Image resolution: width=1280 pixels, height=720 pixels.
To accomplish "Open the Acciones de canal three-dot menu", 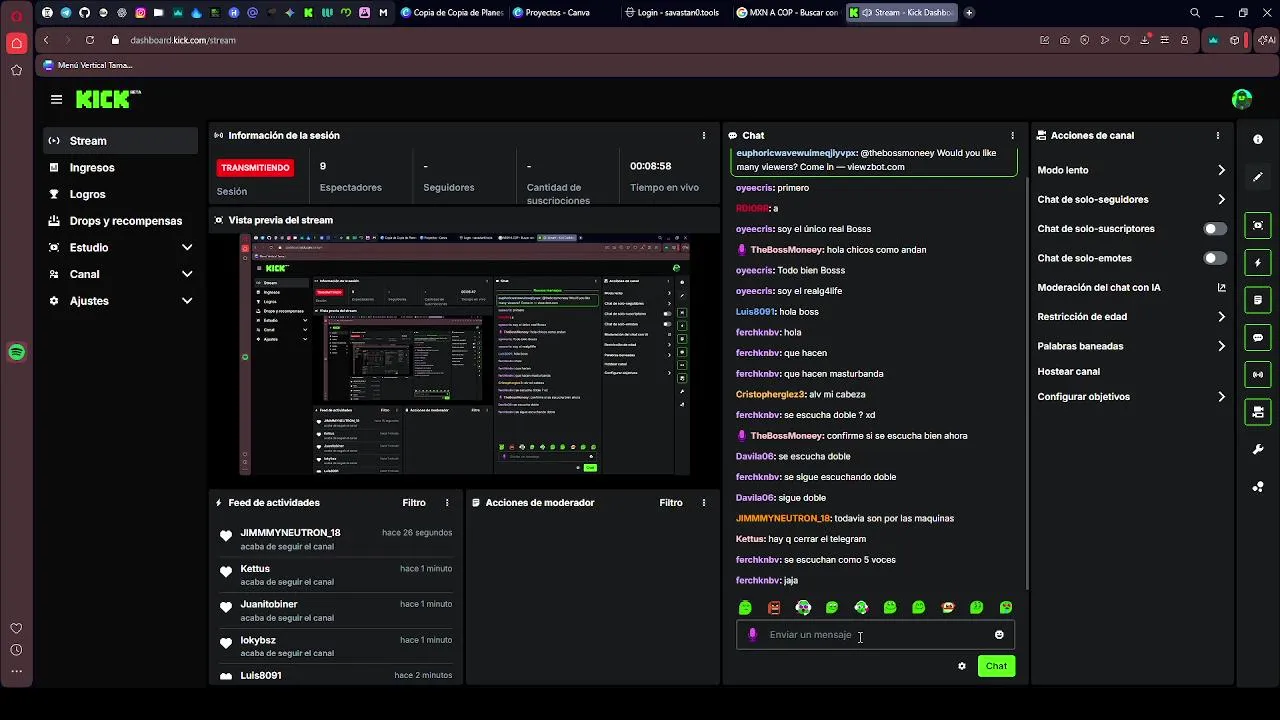I will [x=1218, y=135].
